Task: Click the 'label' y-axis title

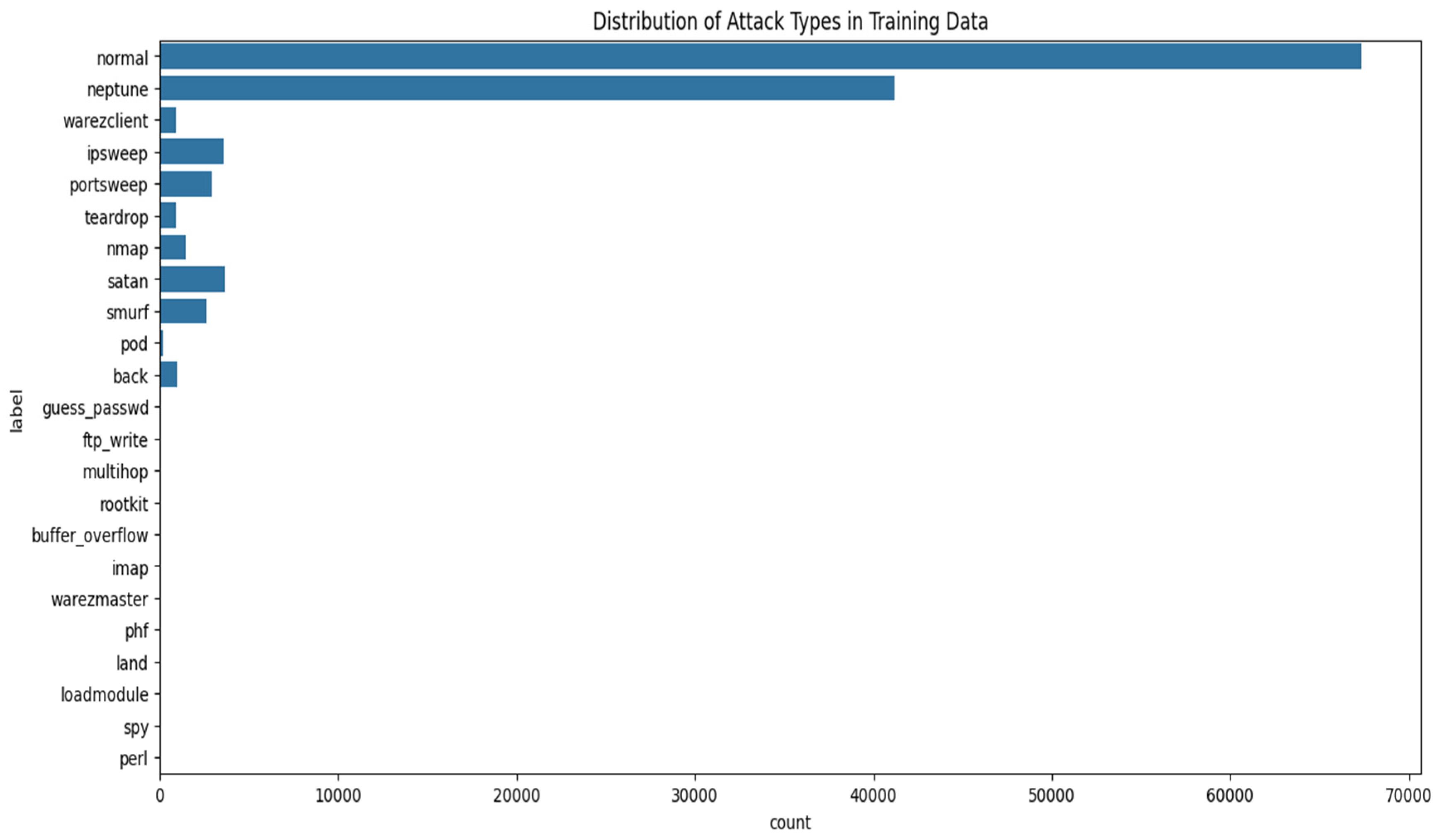Action: coord(17,411)
